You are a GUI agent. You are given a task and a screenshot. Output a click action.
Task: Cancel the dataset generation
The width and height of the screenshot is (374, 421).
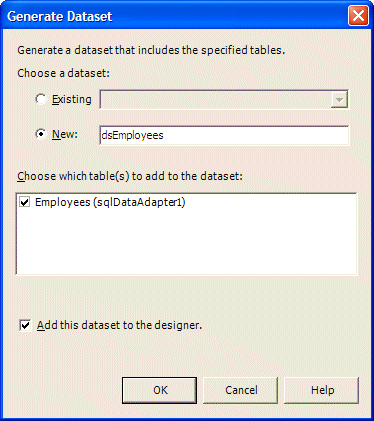tap(241, 390)
